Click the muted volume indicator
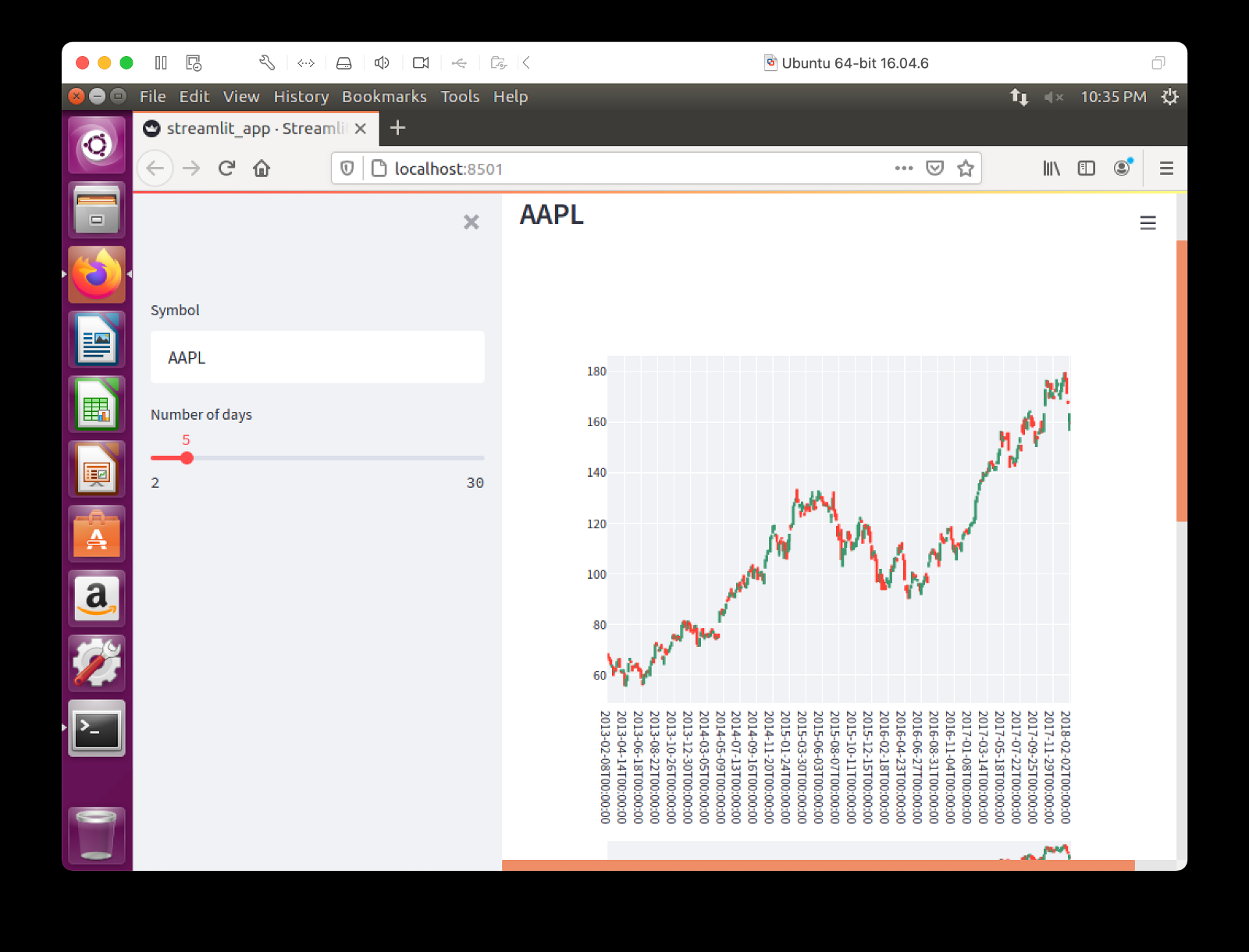1249x952 pixels. (x=1053, y=97)
